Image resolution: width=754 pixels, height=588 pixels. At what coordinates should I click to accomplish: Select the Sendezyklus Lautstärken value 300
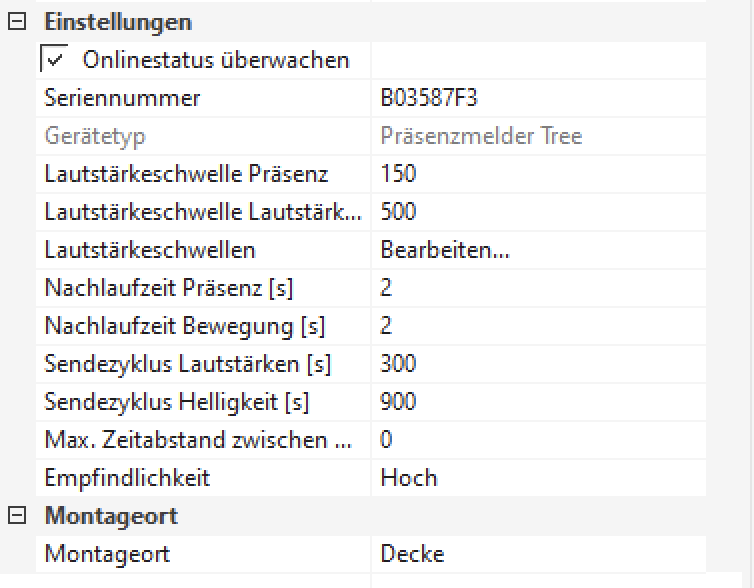click(398, 364)
